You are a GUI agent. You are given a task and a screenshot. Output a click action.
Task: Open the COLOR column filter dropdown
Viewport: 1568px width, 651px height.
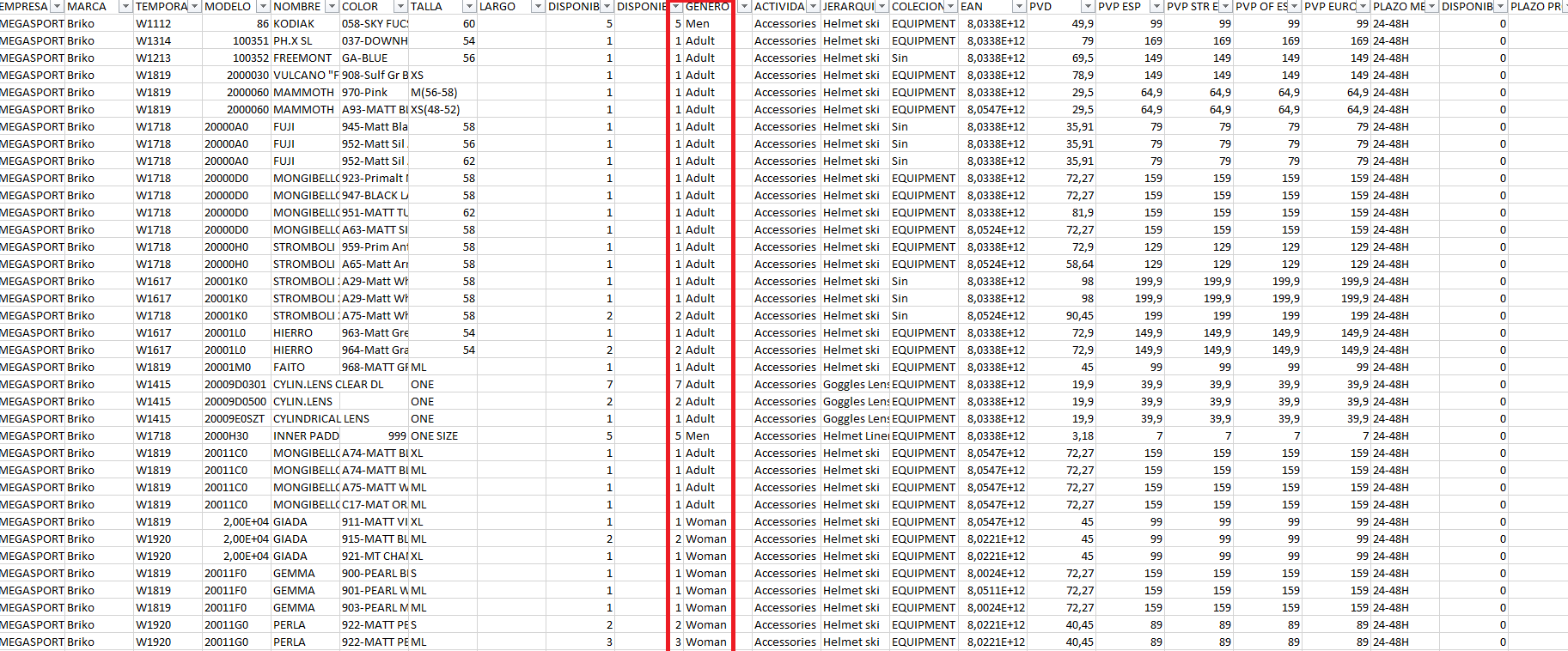400,6
